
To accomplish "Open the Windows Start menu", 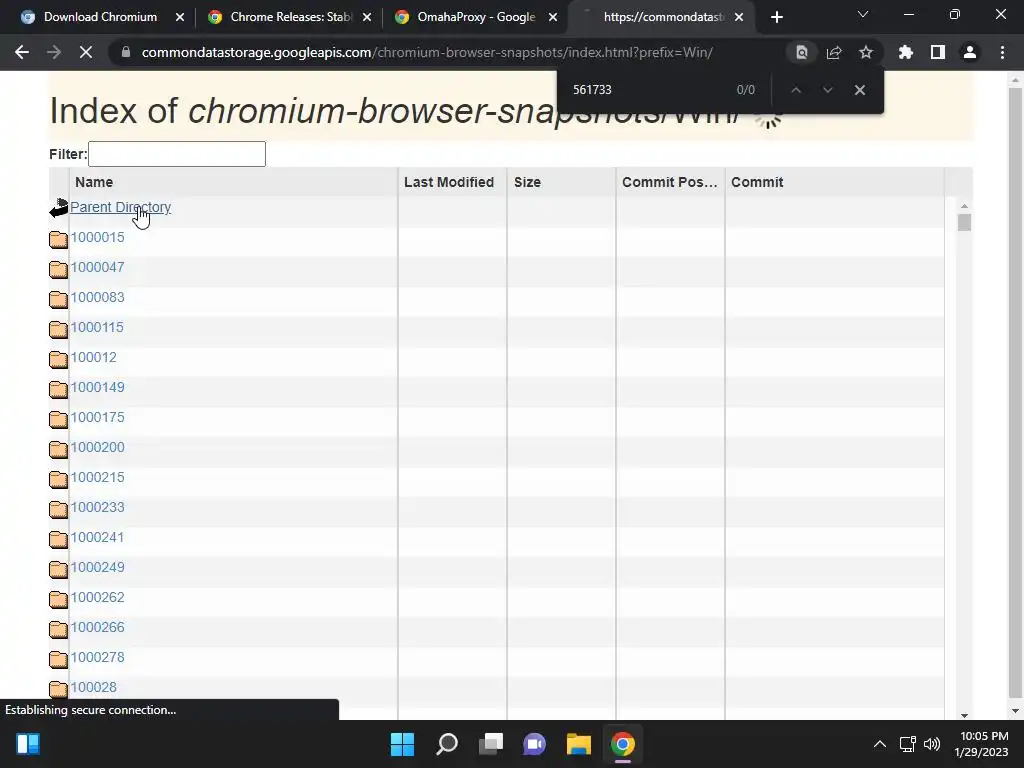I will (402, 744).
